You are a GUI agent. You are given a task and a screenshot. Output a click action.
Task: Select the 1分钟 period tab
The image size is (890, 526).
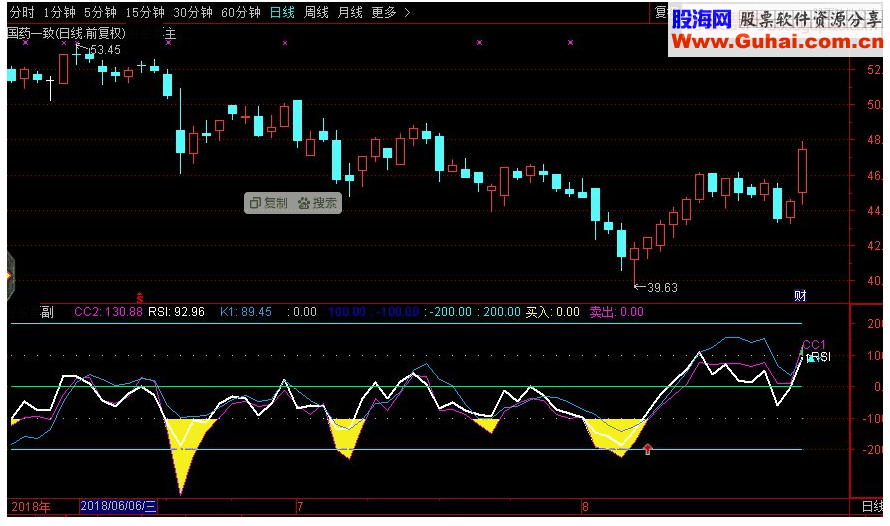(60, 12)
